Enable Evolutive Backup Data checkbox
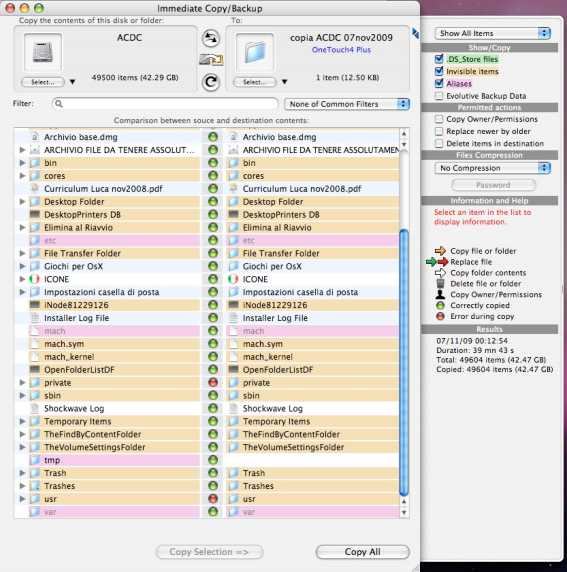 439,96
